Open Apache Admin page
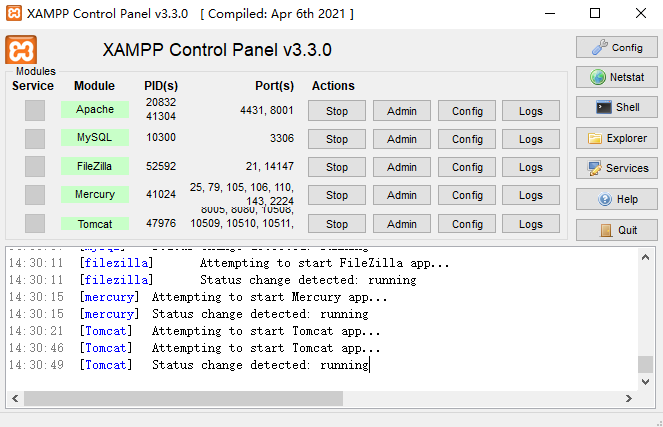 point(402,111)
